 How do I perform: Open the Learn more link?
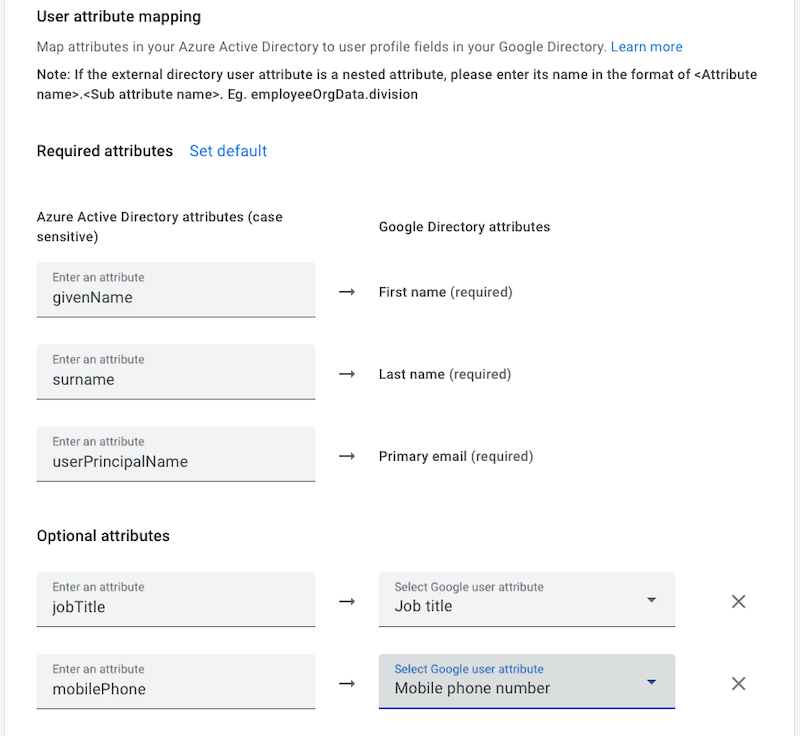[x=646, y=47]
